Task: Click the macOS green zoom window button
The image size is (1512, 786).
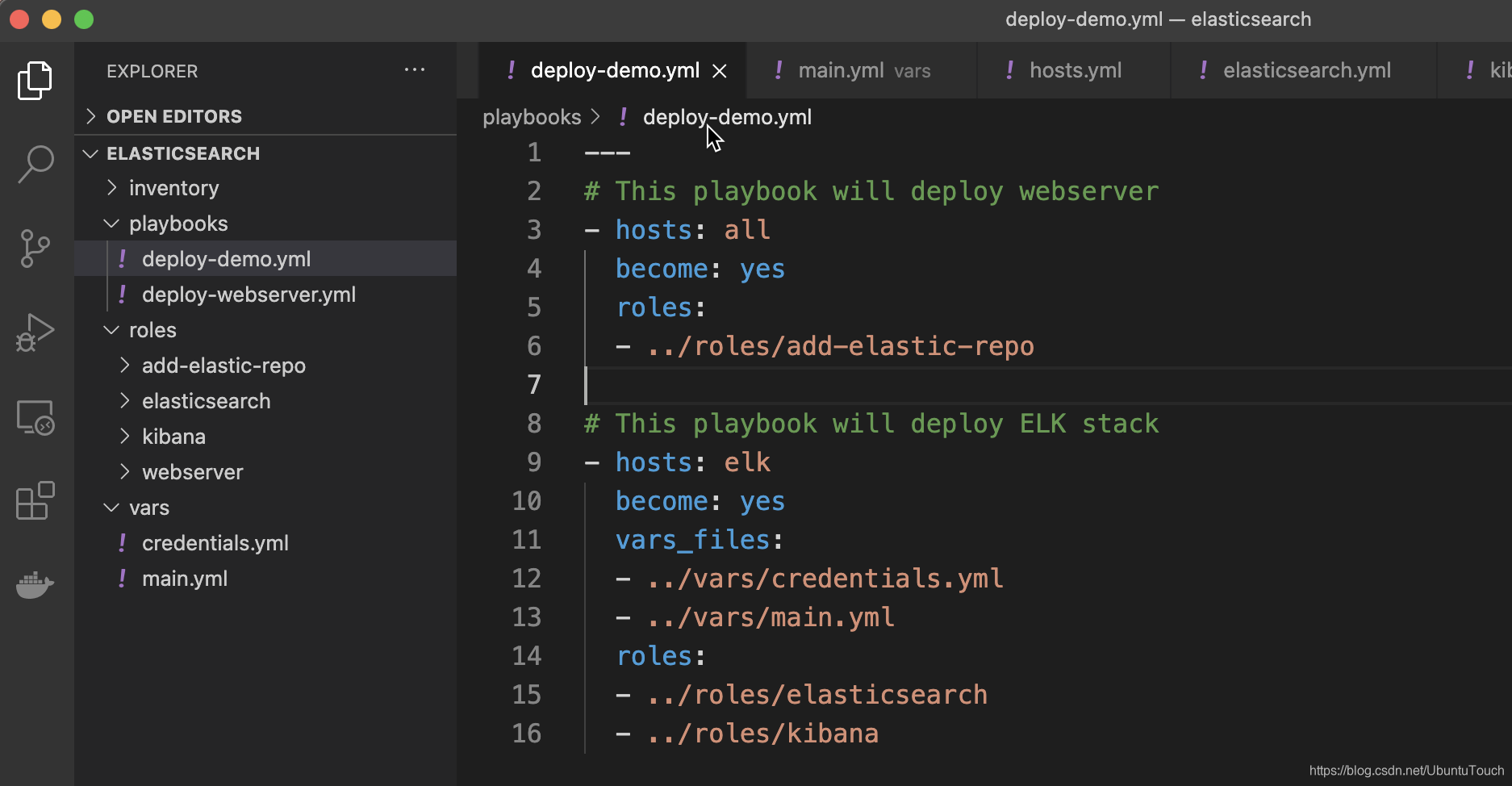Action: pyautogui.click(x=84, y=19)
